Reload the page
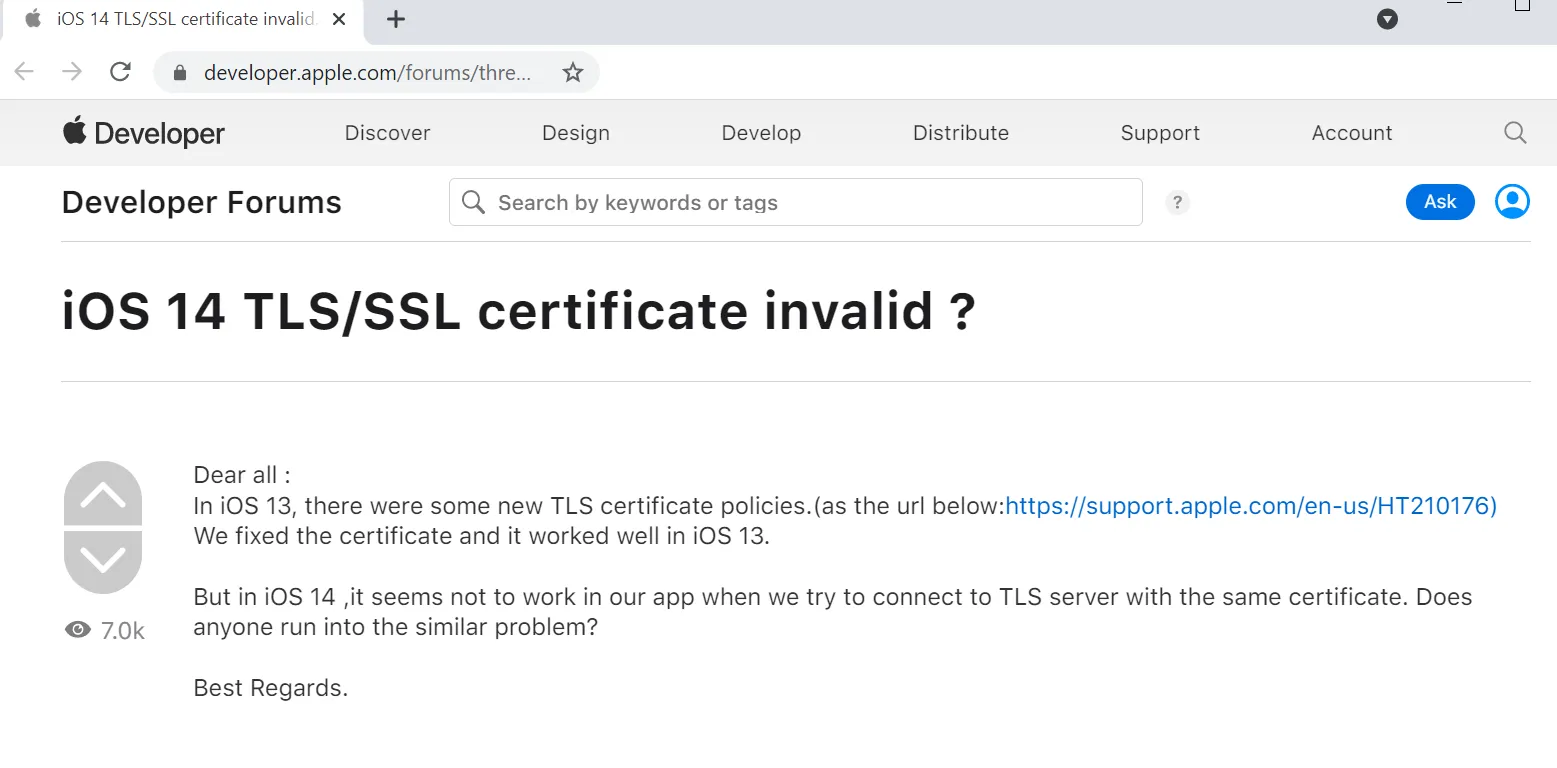This screenshot has width=1557, height=768. click(x=121, y=72)
